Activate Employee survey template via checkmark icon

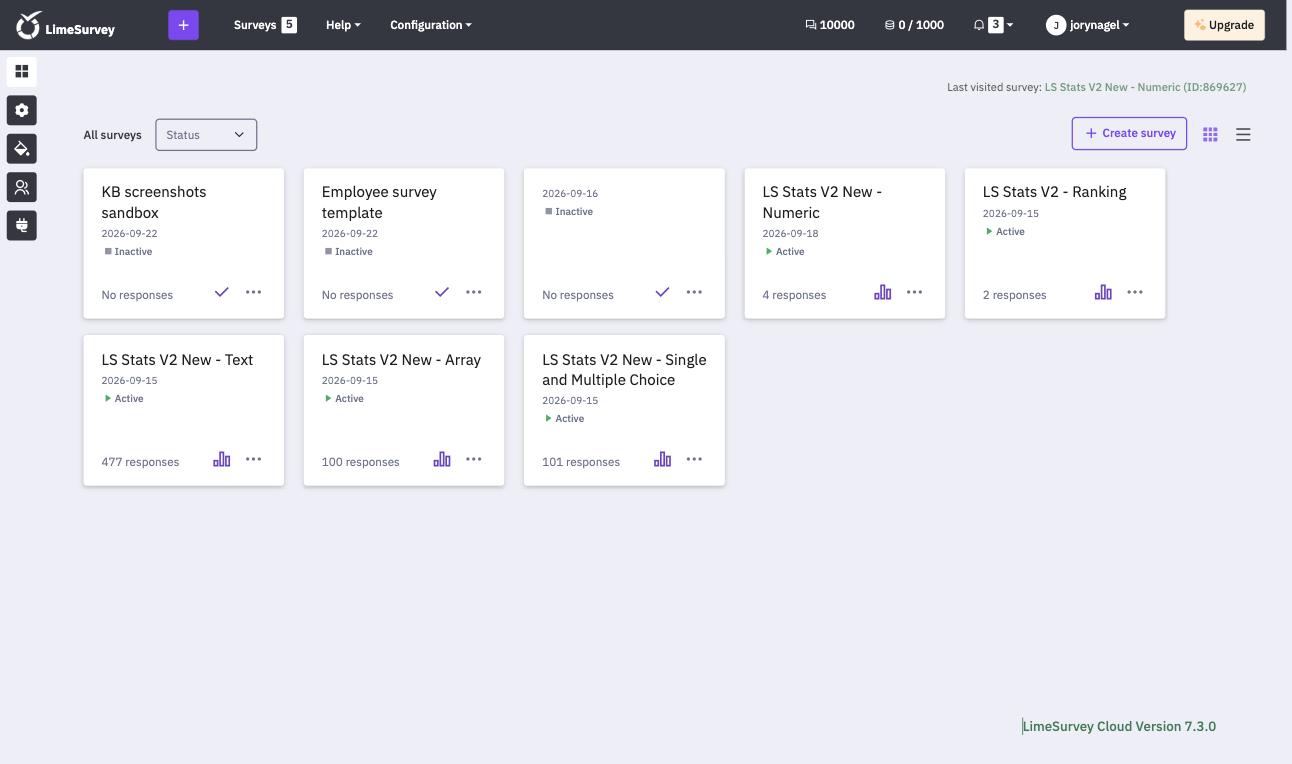click(442, 292)
